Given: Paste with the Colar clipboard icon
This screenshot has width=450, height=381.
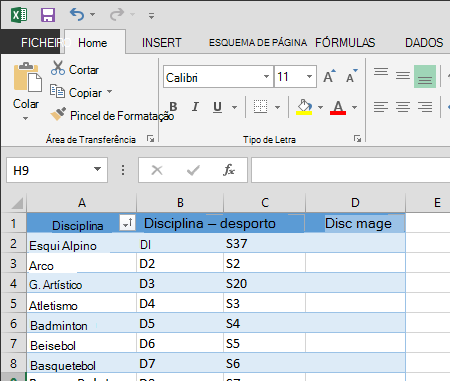Looking at the screenshot, I should 27,77.
